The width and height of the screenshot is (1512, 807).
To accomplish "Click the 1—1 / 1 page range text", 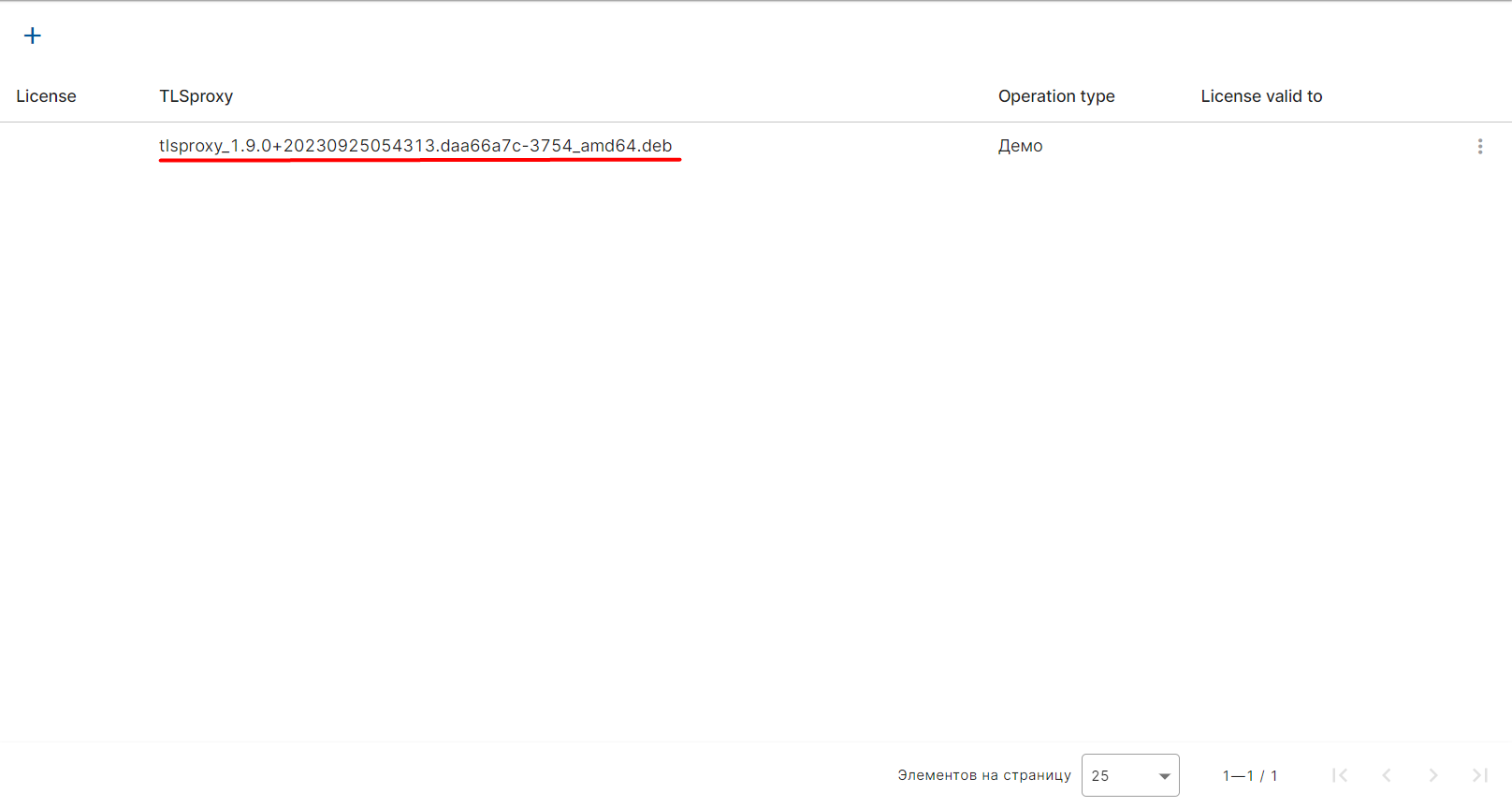I will pos(1249,775).
